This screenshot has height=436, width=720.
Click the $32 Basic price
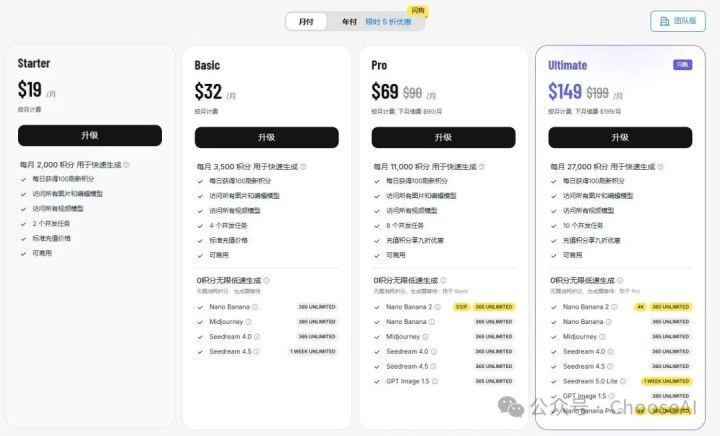click(208, 91)
